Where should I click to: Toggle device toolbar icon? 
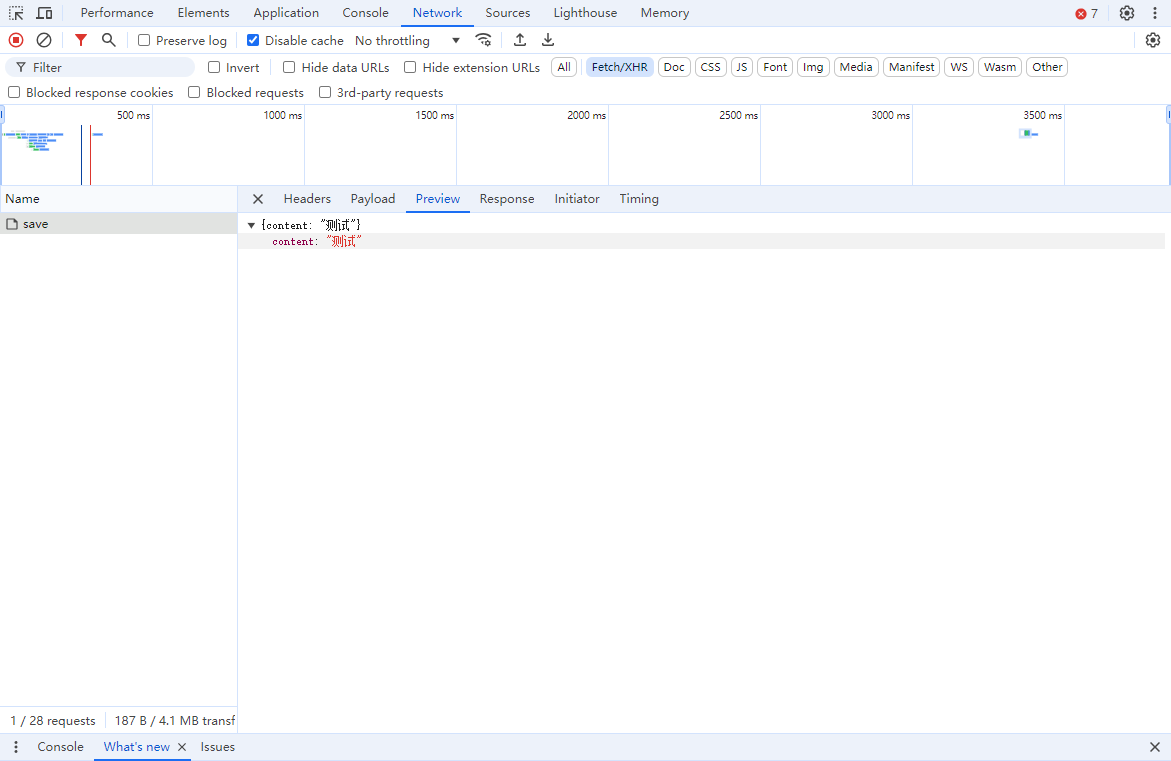click(44, 13)
